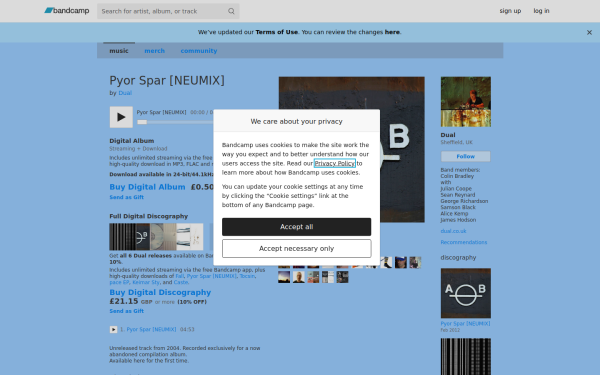The height and width of the screenshot is (375, 600).
Task: Click the search magnifier icon
Action: pos(231,11)
